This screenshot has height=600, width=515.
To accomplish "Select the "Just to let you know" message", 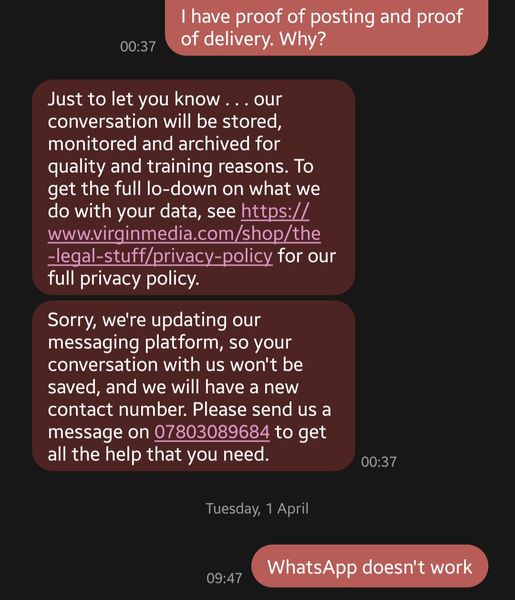I will pyautogui.click(x=194, y=188).
